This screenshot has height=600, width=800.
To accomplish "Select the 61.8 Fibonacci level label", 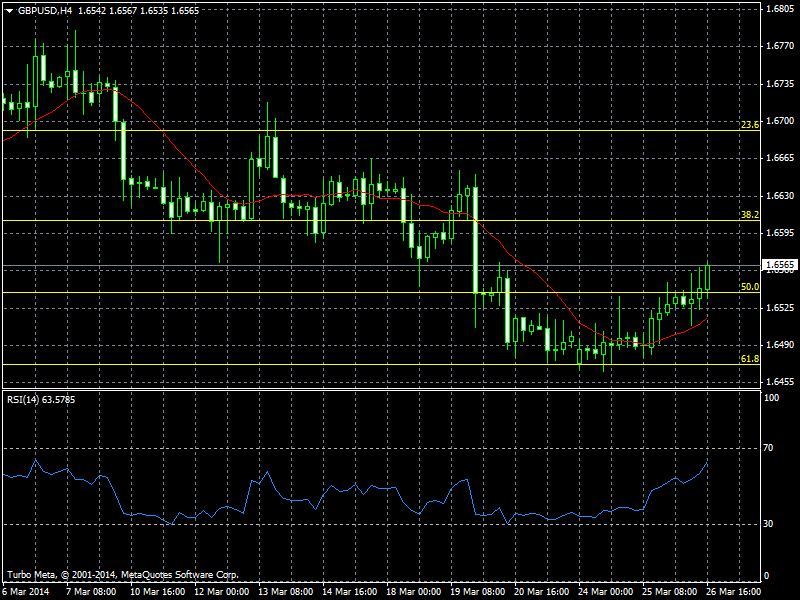I will pos(749,358).
